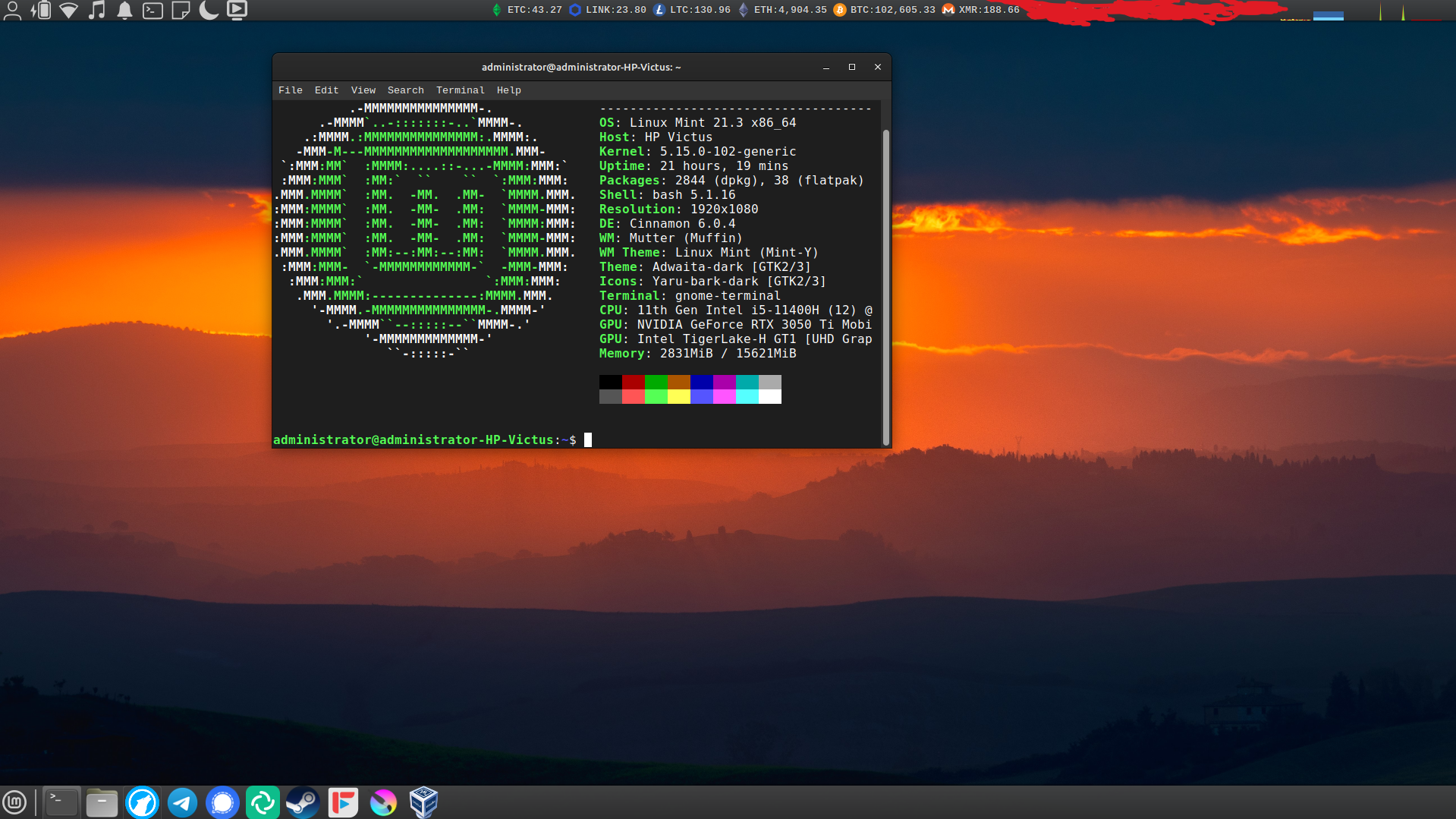This screenshot has width=1456, height=819.
Task: Expand the battery power applet
Action: pos(40,10)
